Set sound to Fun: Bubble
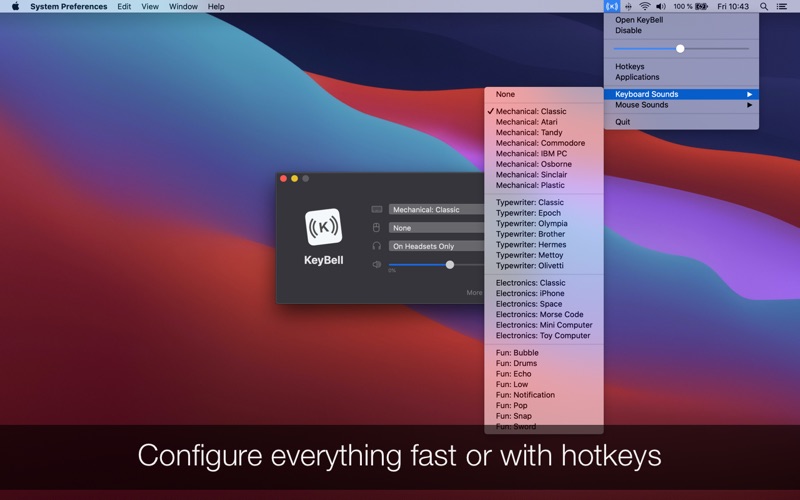This screenshot has width=800, height=500. click(x=544, y=353)
